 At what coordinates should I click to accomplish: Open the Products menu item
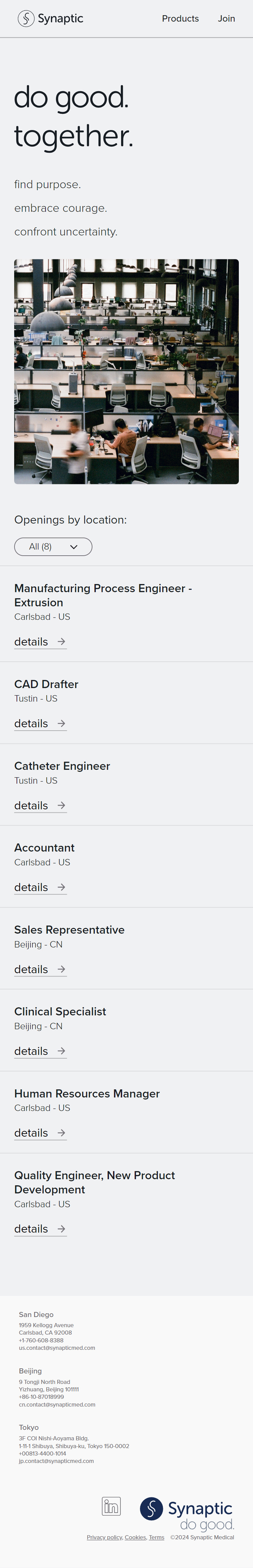180,19
